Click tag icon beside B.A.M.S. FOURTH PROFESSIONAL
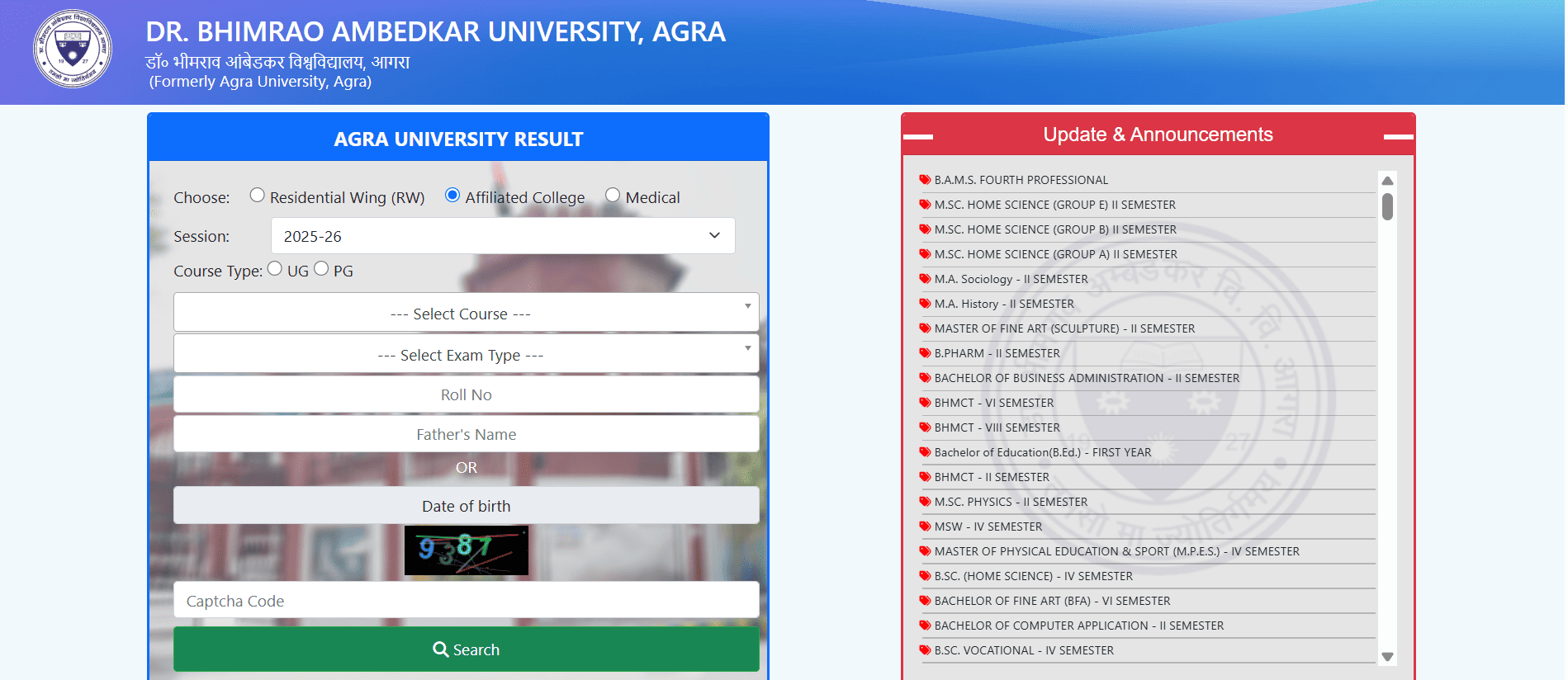This screenshot has height=680, width=1568. [x=925, y=180]
